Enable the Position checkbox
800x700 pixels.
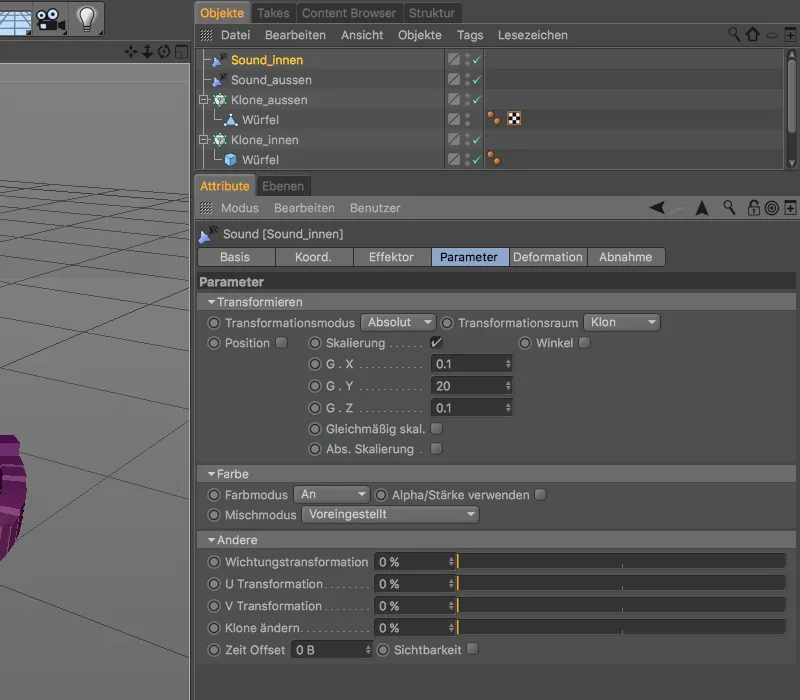click(x=282, y=342)
